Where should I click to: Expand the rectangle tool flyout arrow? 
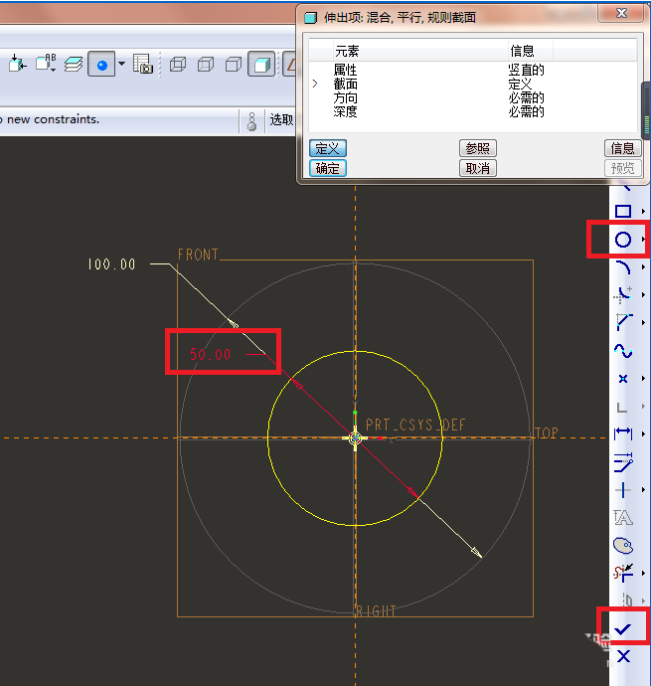click(x=642, y=211)
